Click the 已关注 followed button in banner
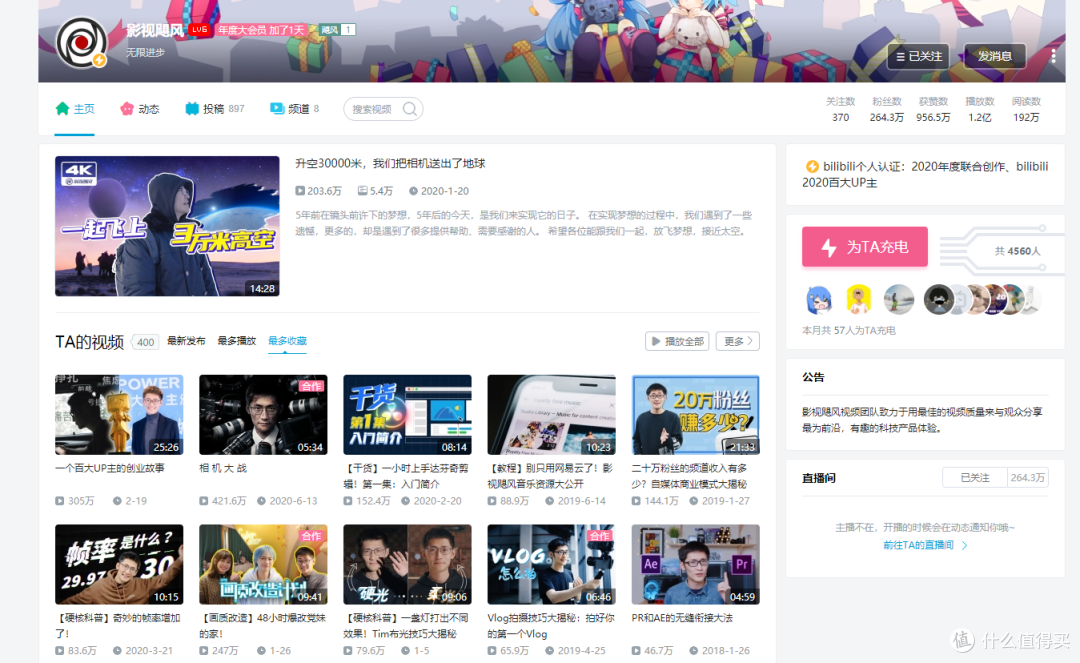 point(919,56)
